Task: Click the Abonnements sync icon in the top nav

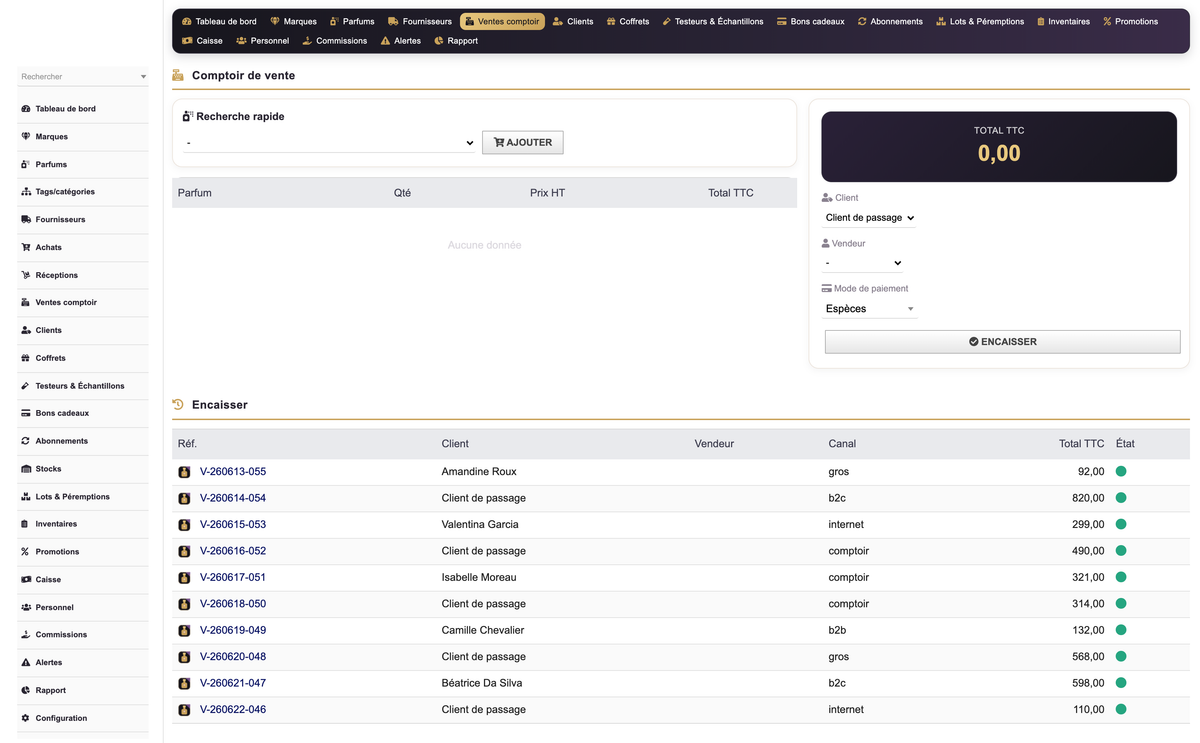Action: [x=862, y=21]
